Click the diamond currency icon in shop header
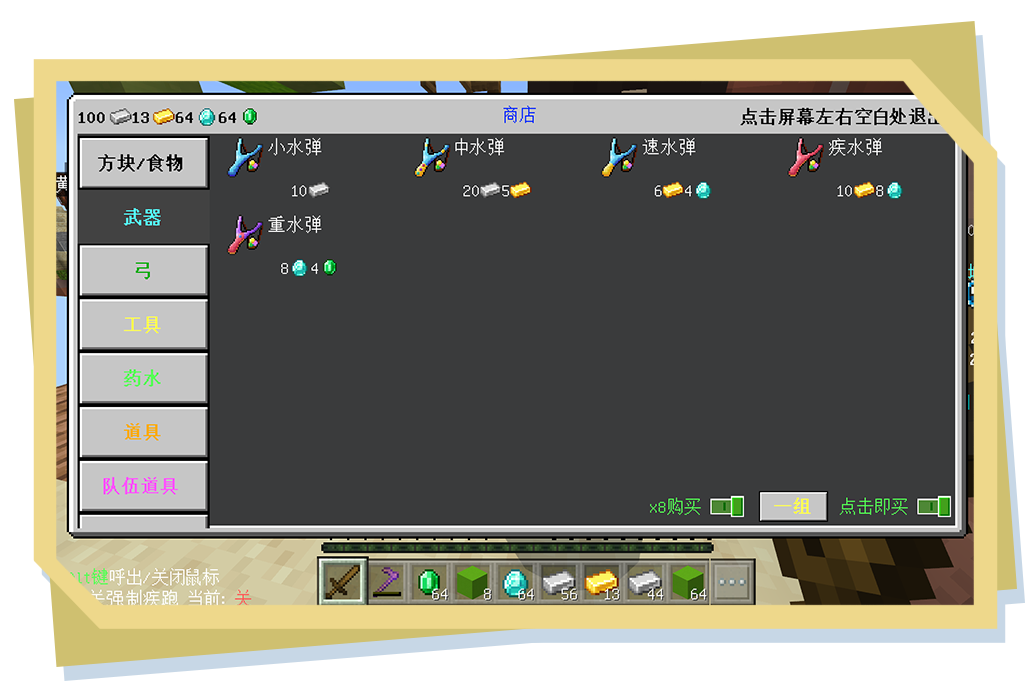This screenshot has height=682, width=1035. (x=207, y=118)
